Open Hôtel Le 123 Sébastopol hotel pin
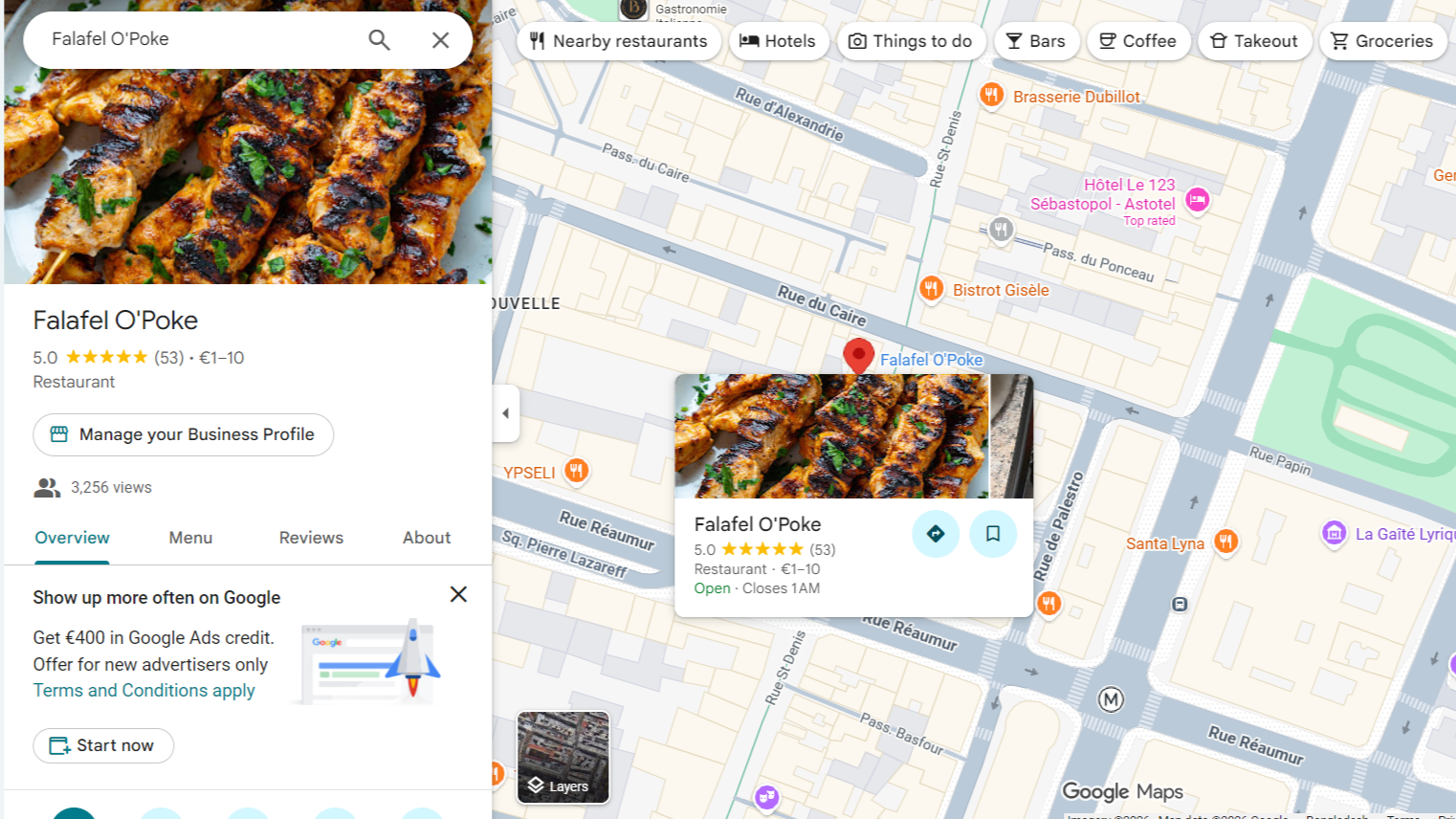 (x=1197, y=200)
